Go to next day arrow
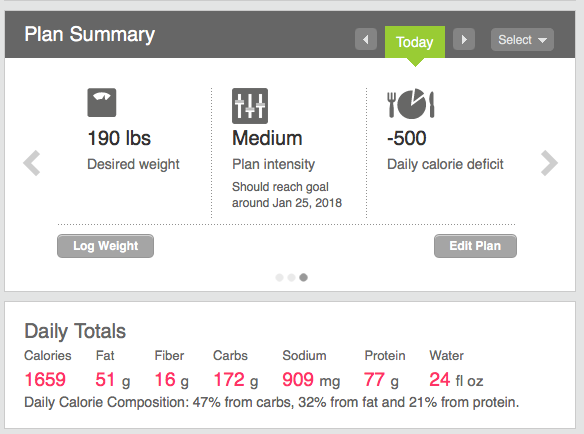Screen dimensions: 584x434 coord(464,39)
